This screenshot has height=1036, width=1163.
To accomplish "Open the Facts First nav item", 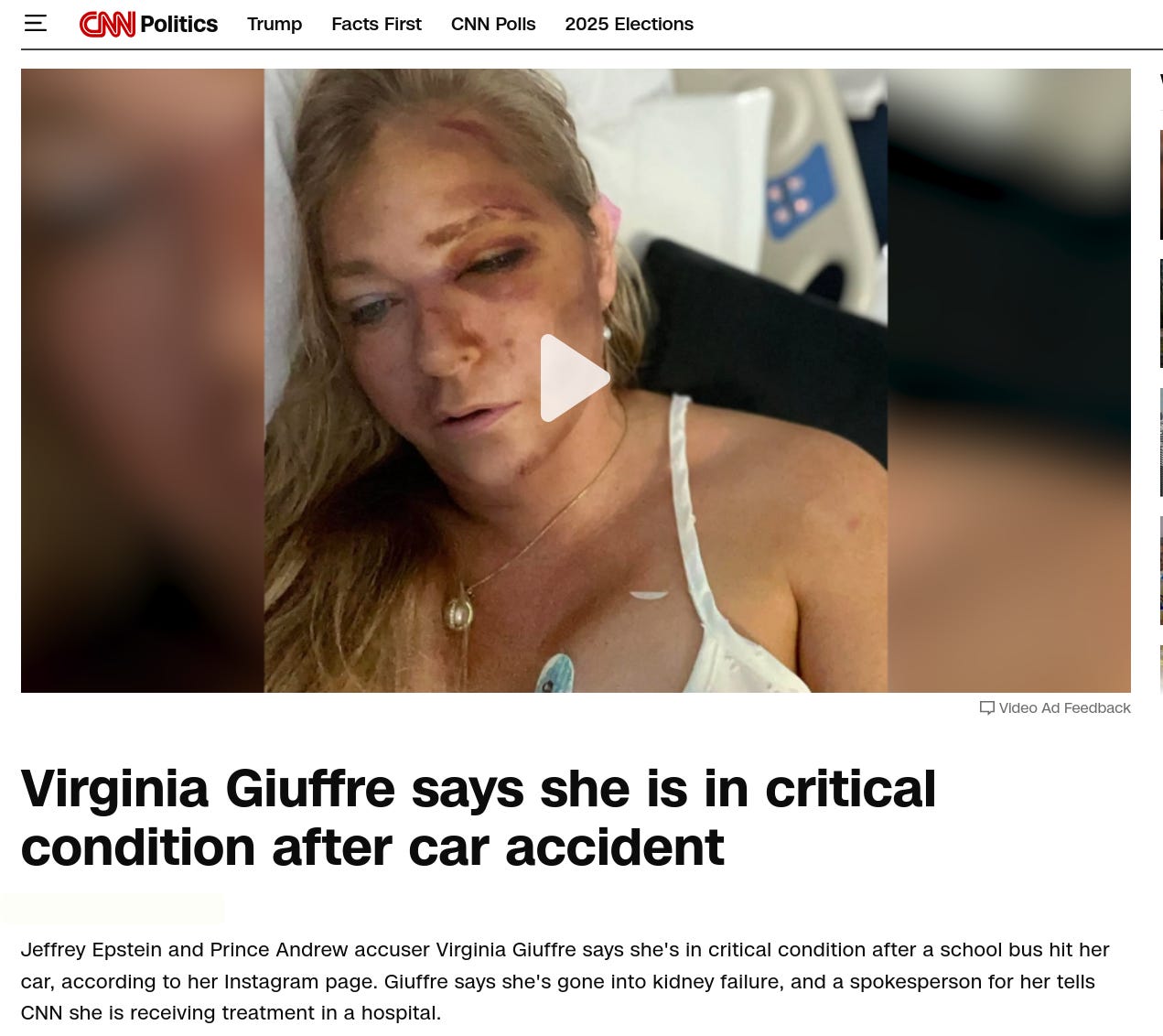I will pos(376,25).
